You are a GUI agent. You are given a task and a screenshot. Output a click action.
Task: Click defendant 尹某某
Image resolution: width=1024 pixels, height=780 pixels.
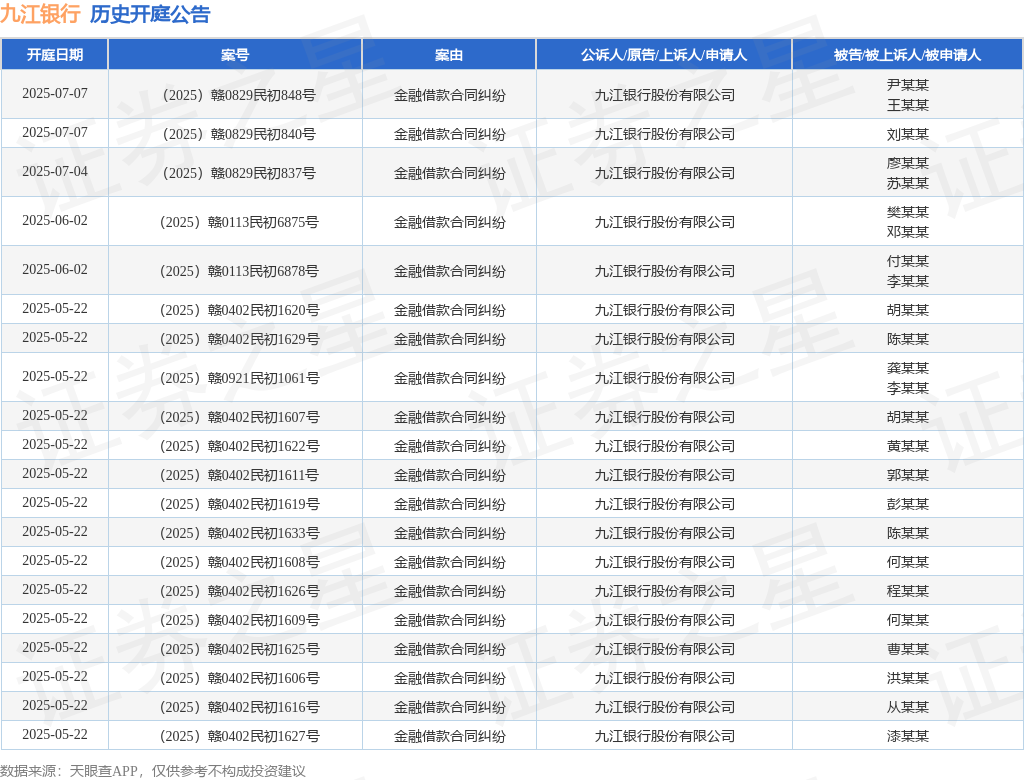[908, 85]
